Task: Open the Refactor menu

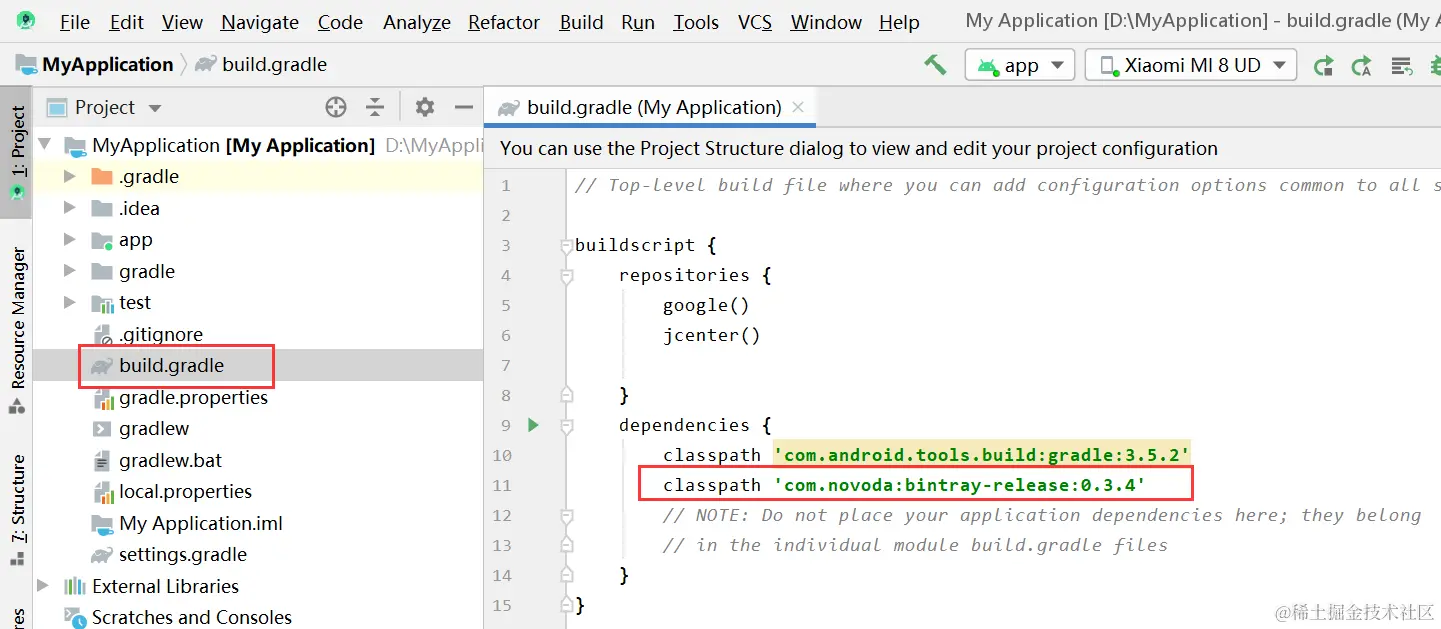Action: [504, 22]
